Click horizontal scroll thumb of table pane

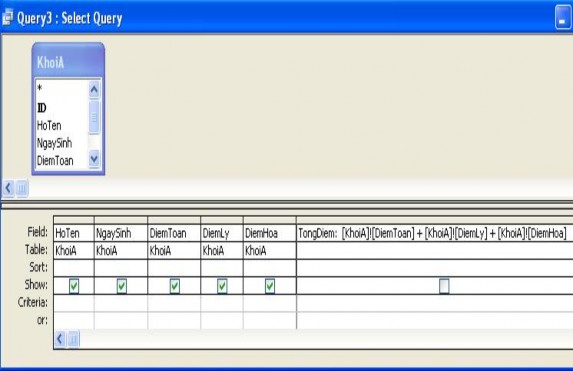coord(22,188)
